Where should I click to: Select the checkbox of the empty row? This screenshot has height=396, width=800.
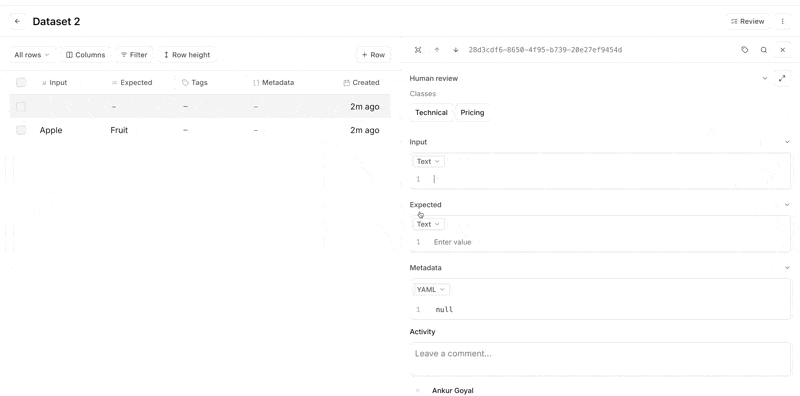click(x=21, y=106)
